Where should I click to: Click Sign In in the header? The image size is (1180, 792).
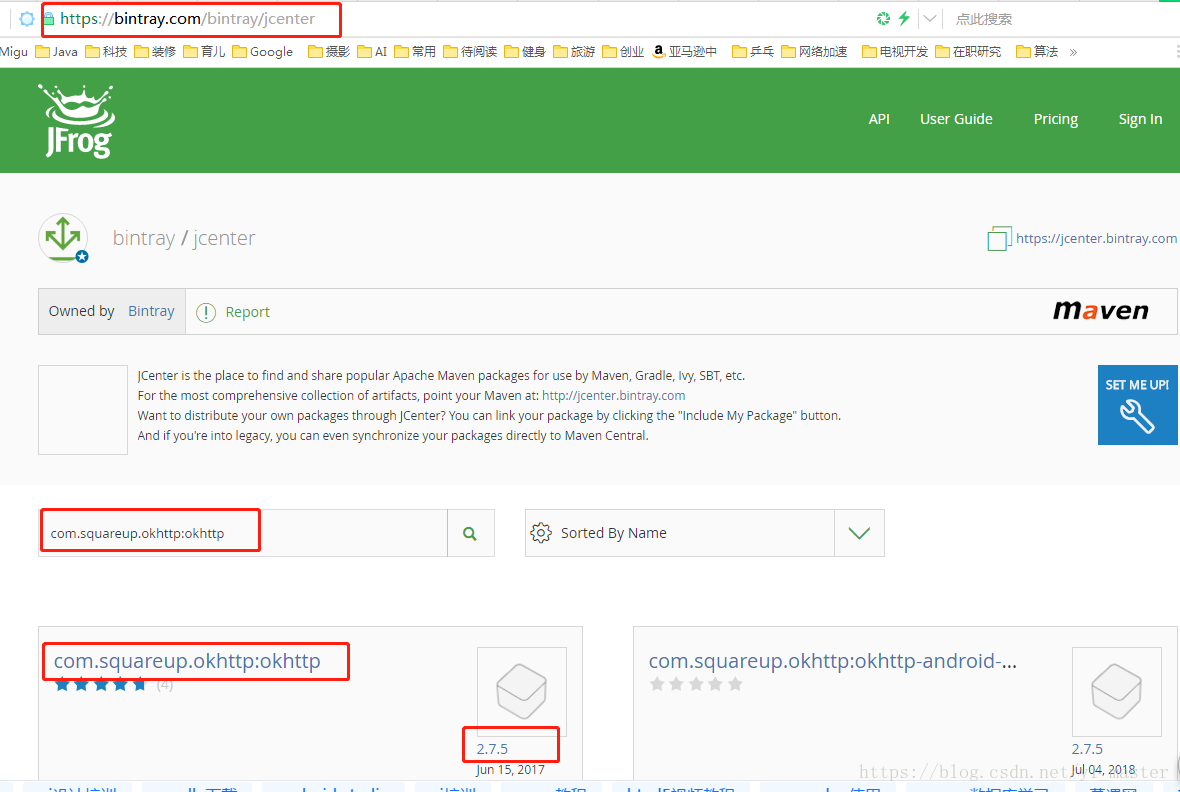(1140, 119)
